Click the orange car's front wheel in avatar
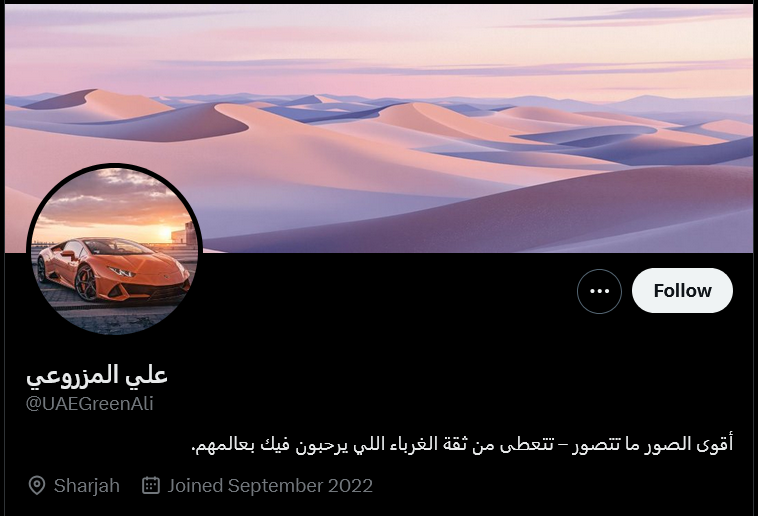The image size is (758, 516). (x=86, y=283)
